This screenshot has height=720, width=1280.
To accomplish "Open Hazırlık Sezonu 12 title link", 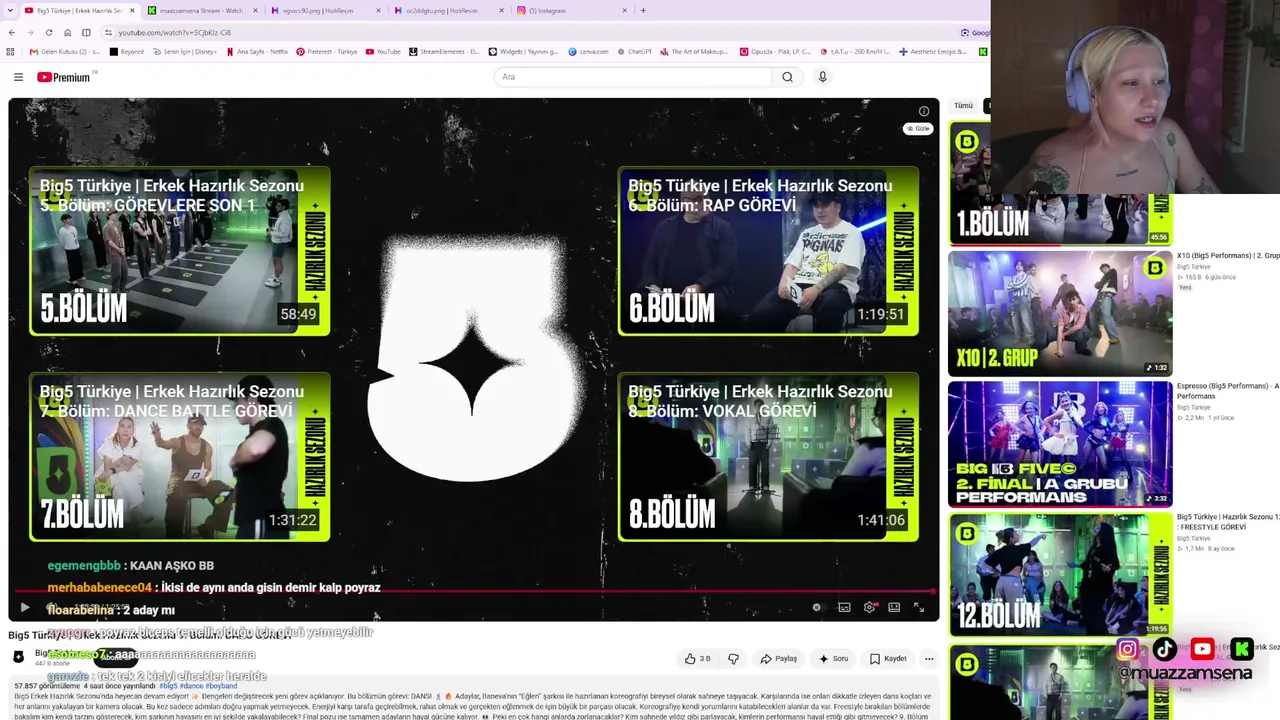I will [1228, 522].
